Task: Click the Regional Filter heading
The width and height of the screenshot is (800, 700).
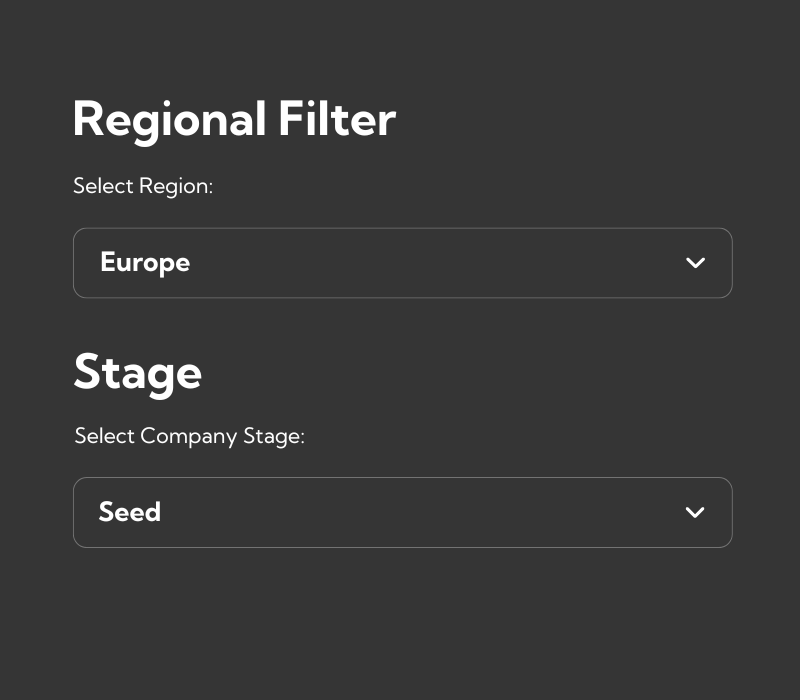Action: [233, 119]
